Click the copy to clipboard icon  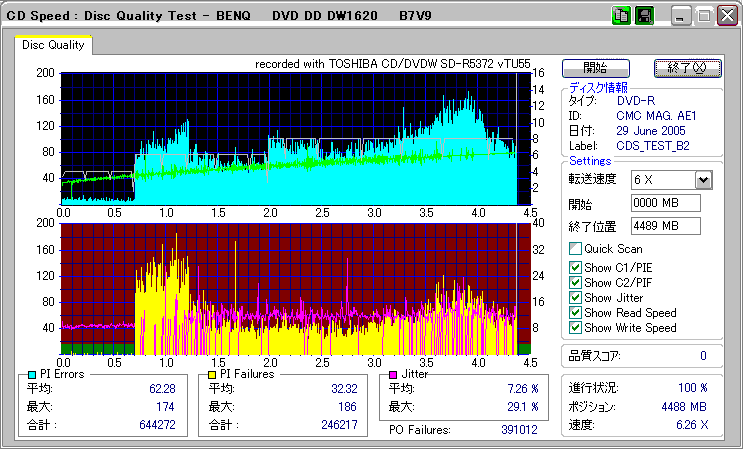click(x=621, y=16)
